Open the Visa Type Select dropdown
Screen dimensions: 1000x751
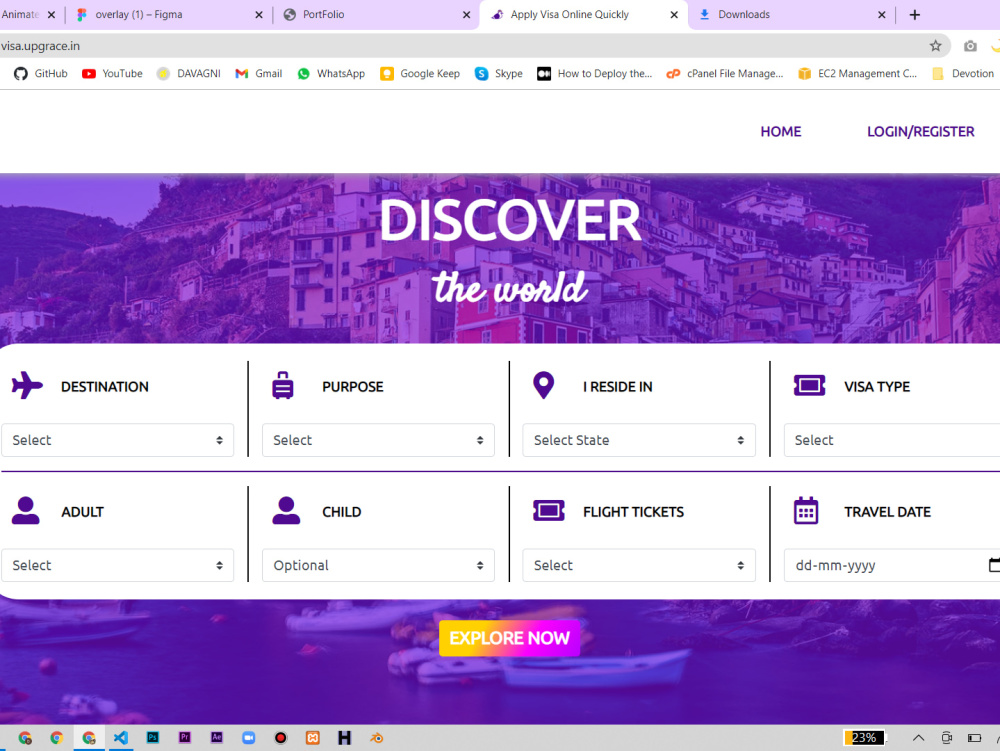click(x=892, y=440)
